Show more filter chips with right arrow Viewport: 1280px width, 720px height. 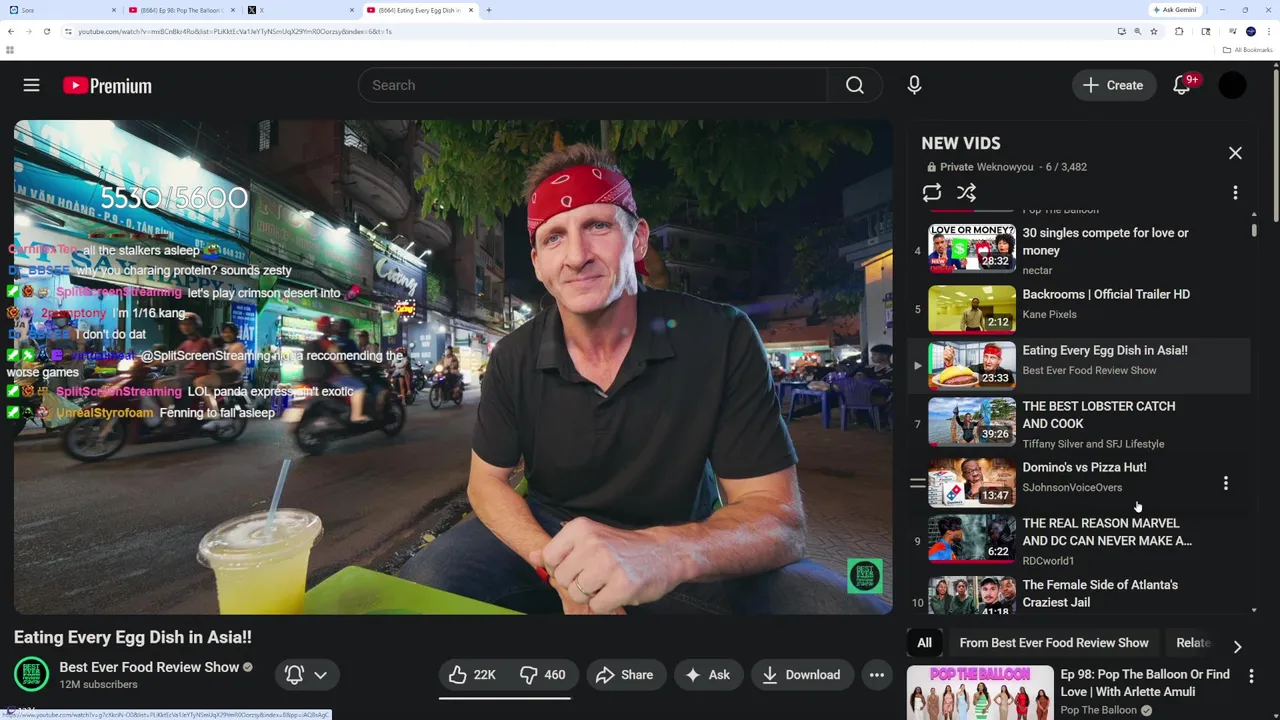tap(1237, 647)
